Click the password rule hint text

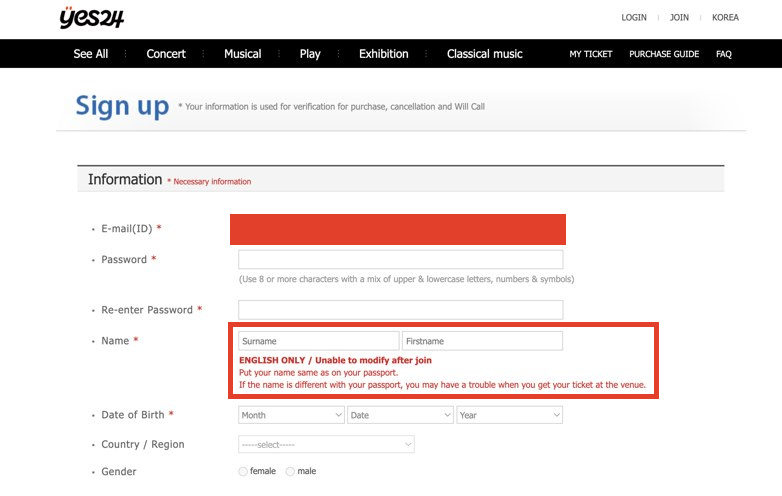click(x=406, y=279)
